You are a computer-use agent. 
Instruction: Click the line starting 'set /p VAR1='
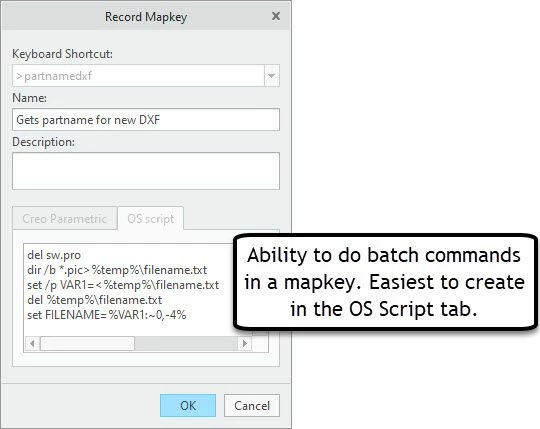(123, 285)
